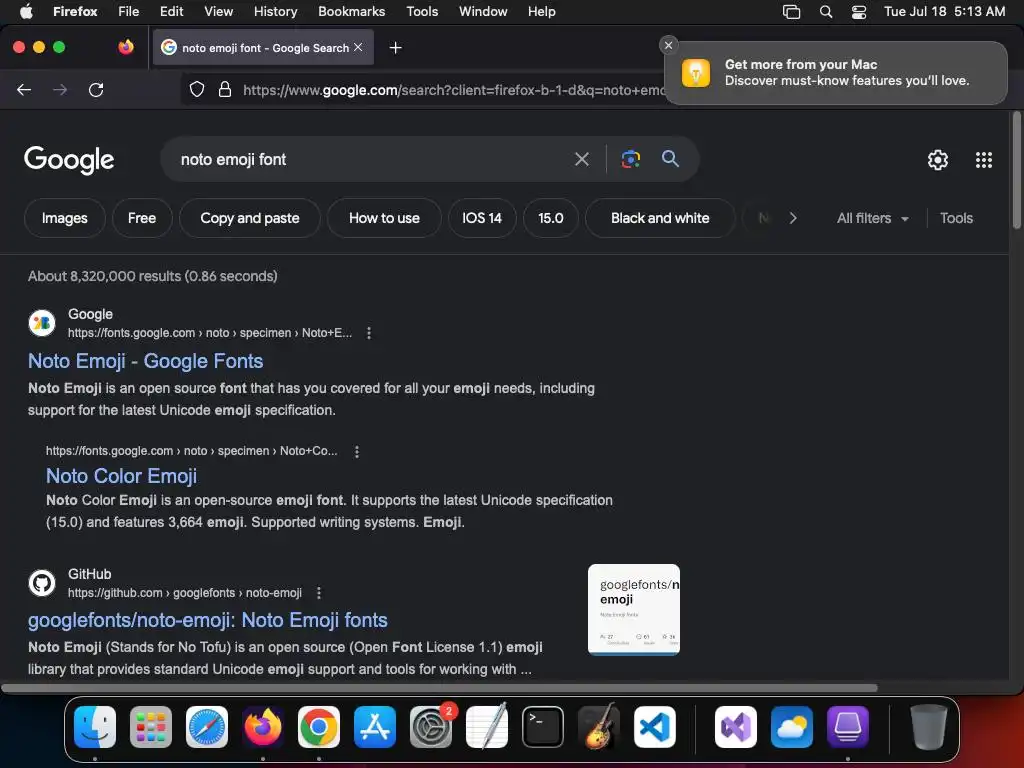Open the Firefox application menu

(75, 11)
